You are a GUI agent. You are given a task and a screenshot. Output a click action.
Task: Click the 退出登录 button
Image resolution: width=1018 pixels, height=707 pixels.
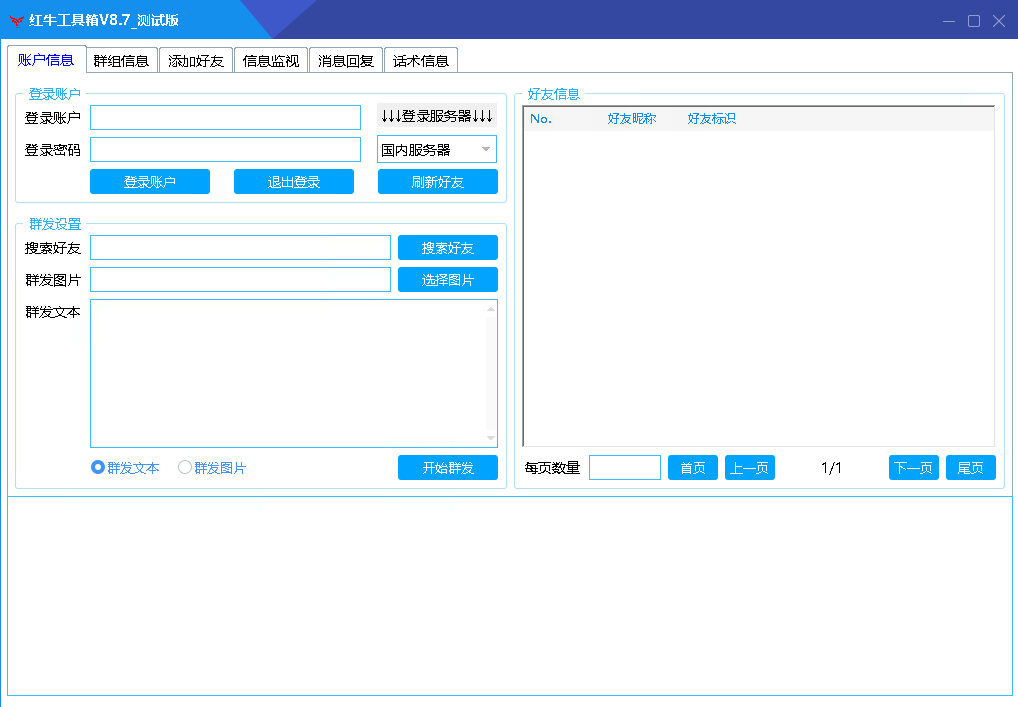coord(293,182)
